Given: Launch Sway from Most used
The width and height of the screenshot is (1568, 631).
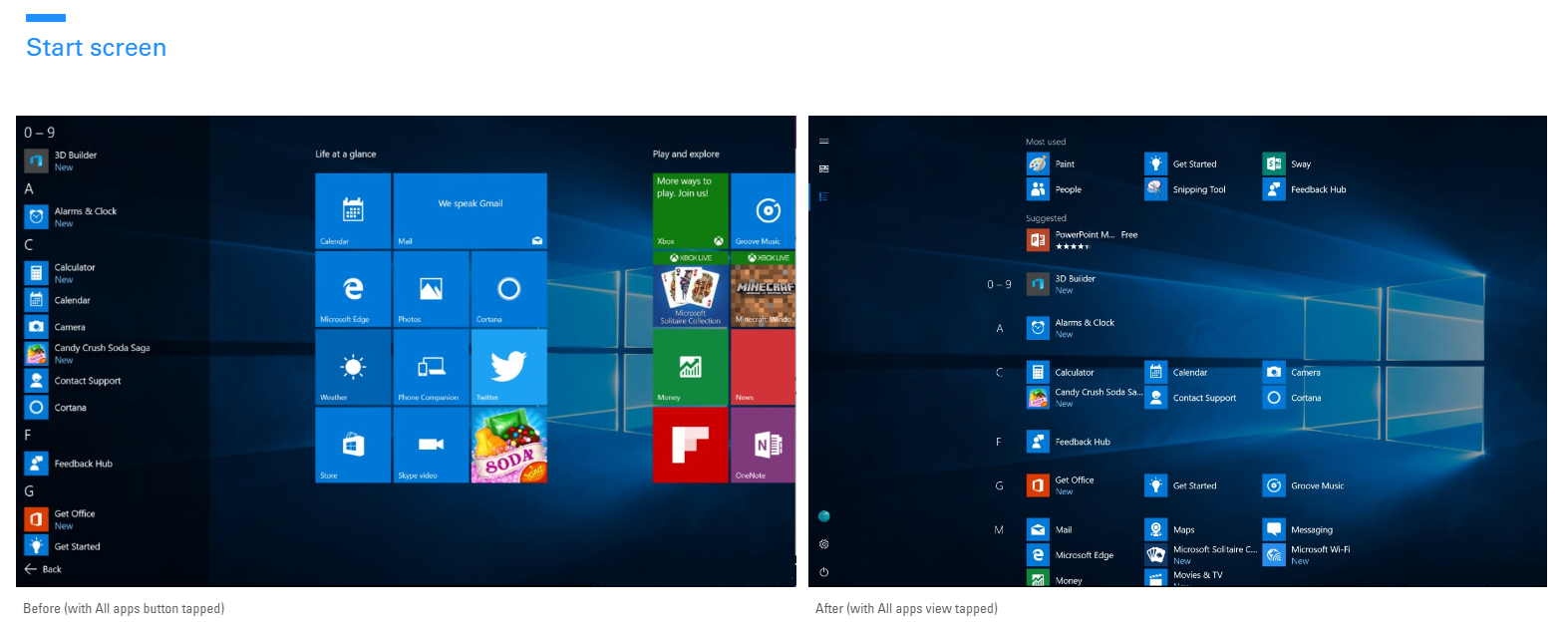Looking at the screenshot, I should point(1288,163).
